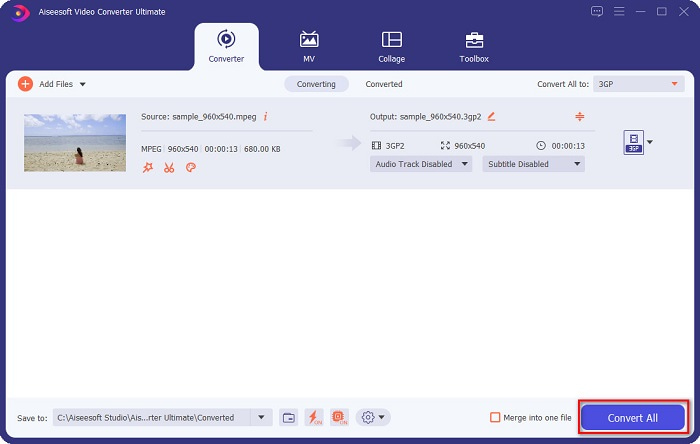Screen dimensions: 700x444
Task: Toggle the GPU chip acceleration icon
Action: point(339,417)
